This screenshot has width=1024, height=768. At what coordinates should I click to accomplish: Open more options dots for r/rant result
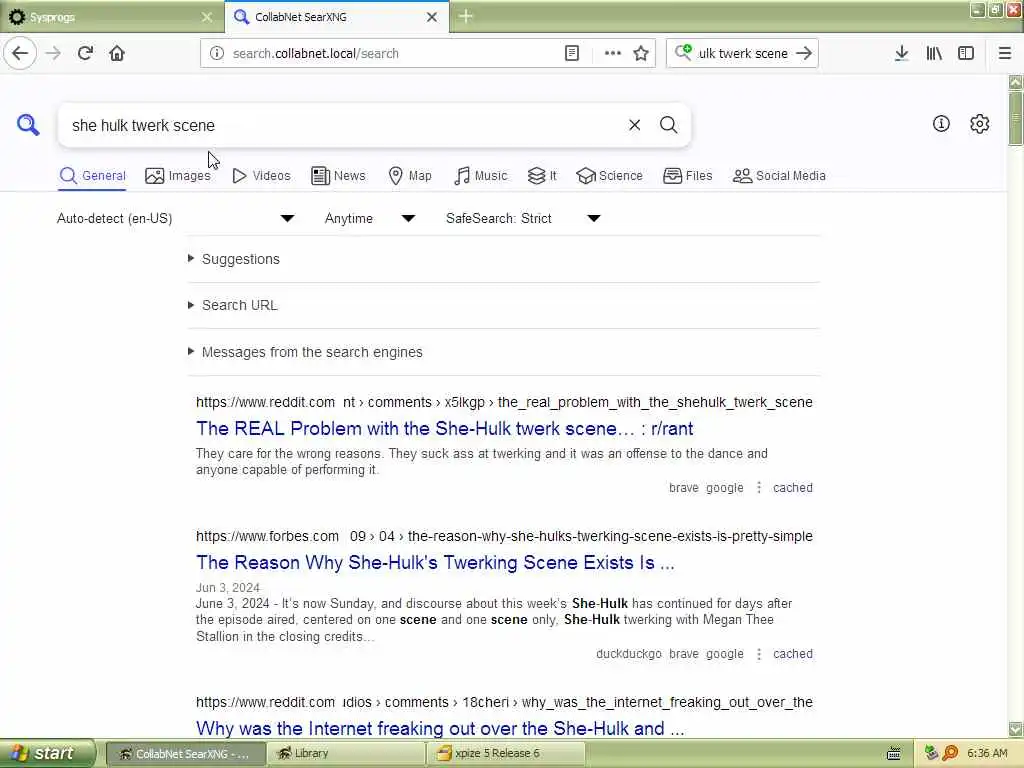(758, 487)
